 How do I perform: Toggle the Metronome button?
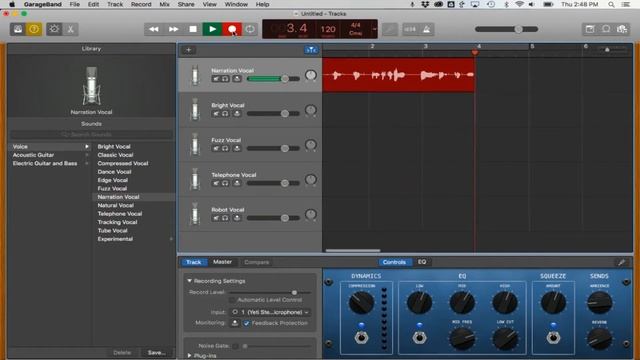click(427, 29)
